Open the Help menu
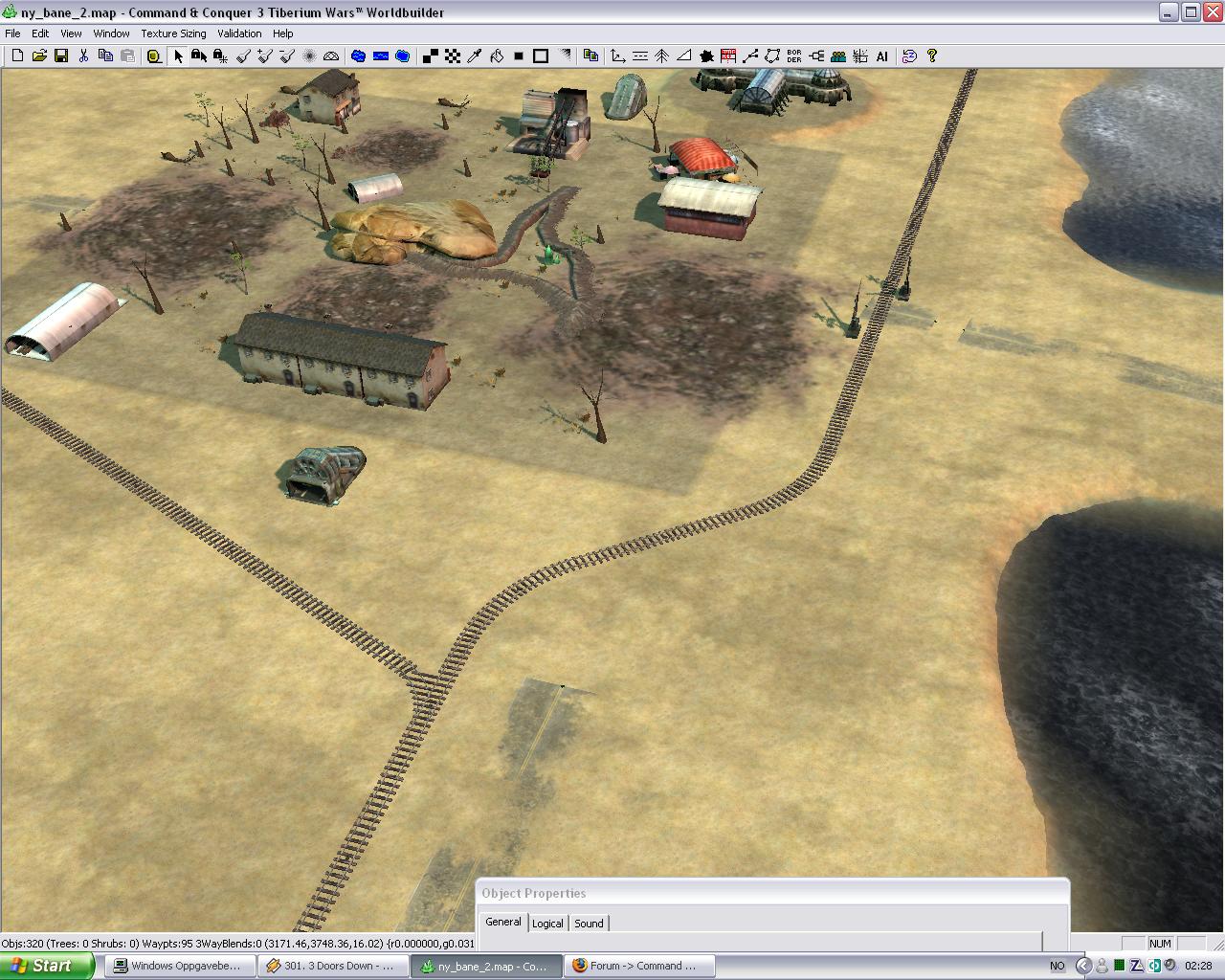 [x=283, y=33]
